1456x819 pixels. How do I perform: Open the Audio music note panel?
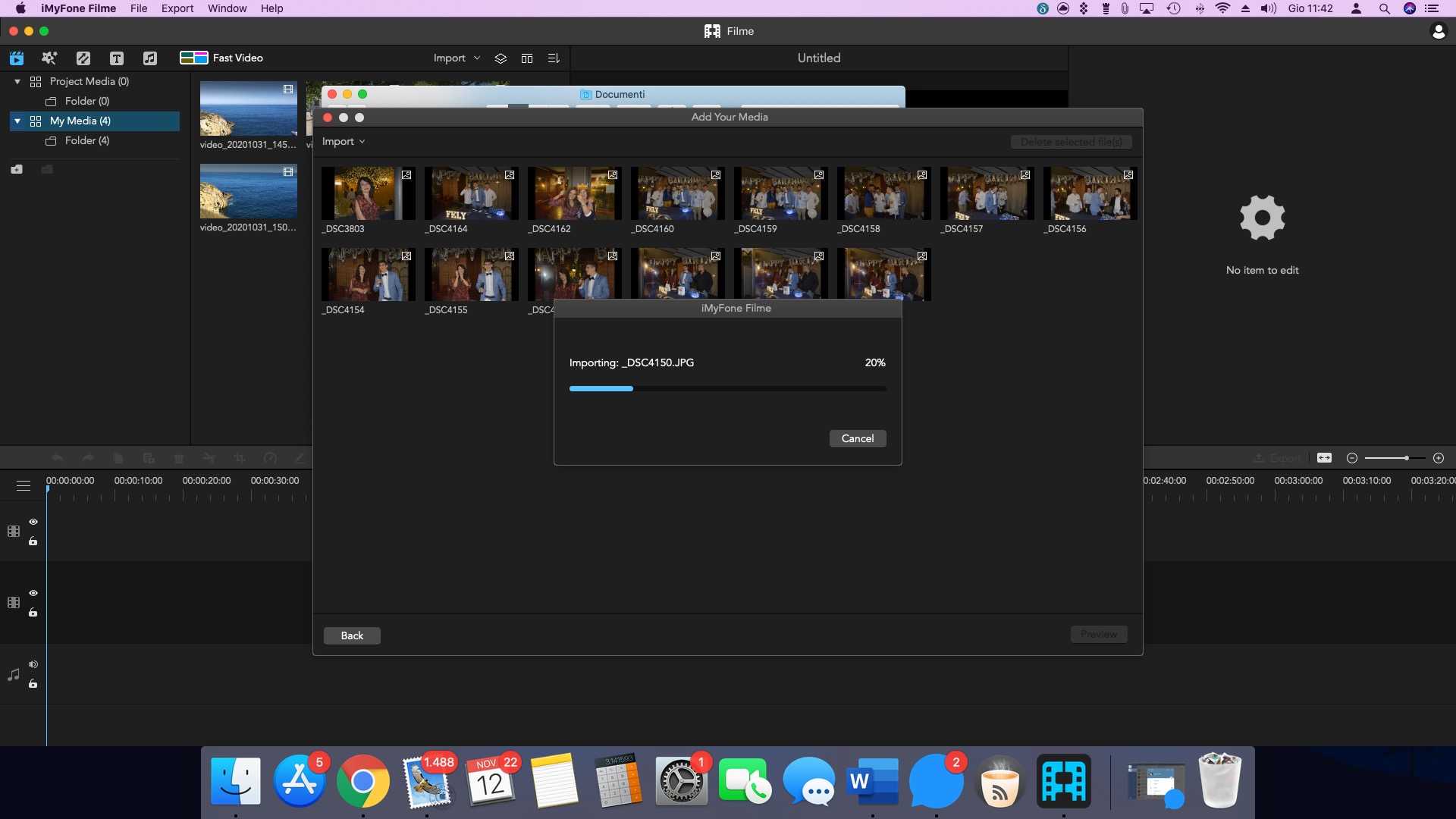pyautogui.click(x=149, y=58)
